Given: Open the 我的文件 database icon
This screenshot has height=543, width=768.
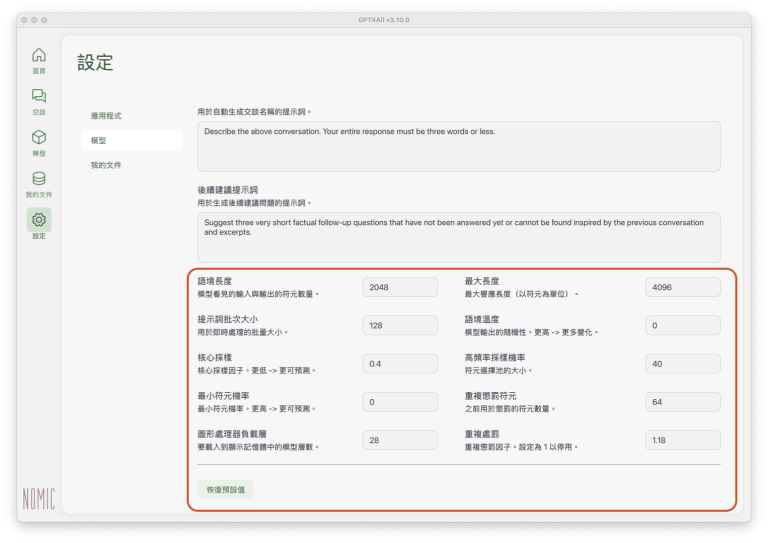Looking at the screenshot, I should 38,179.
